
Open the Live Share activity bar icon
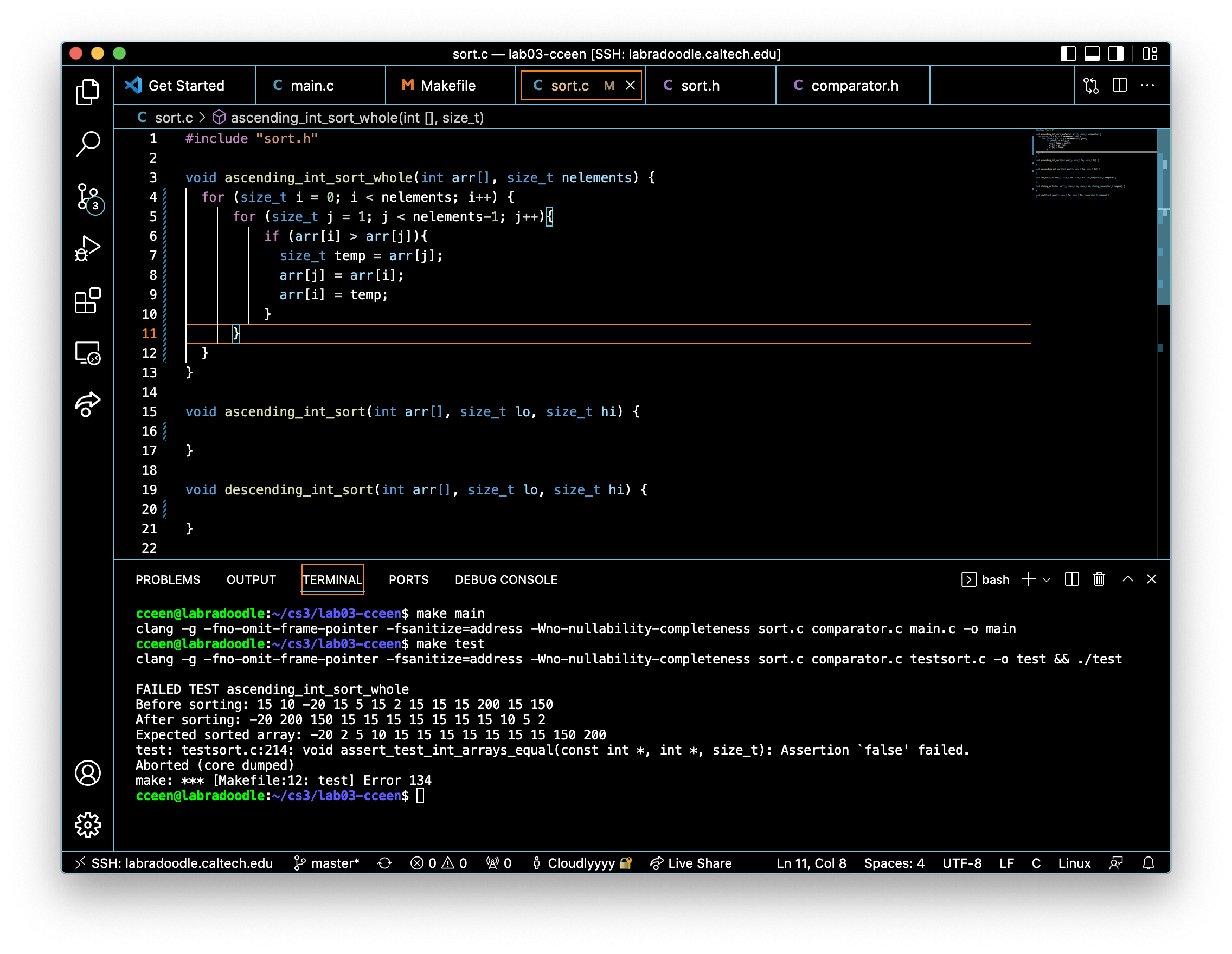point(87,404)
